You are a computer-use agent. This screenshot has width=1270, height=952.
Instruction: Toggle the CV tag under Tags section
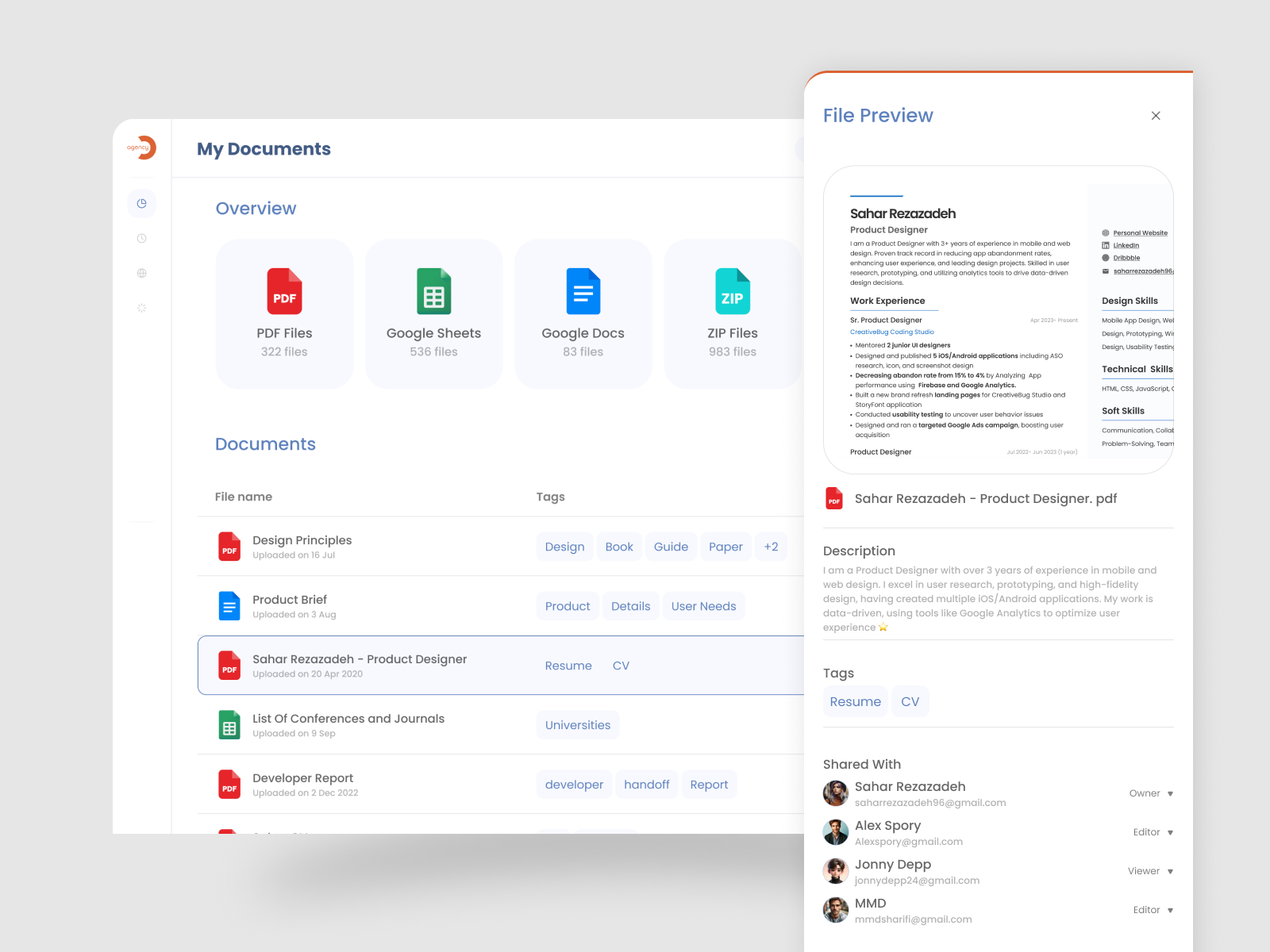[x=910, y=701]
